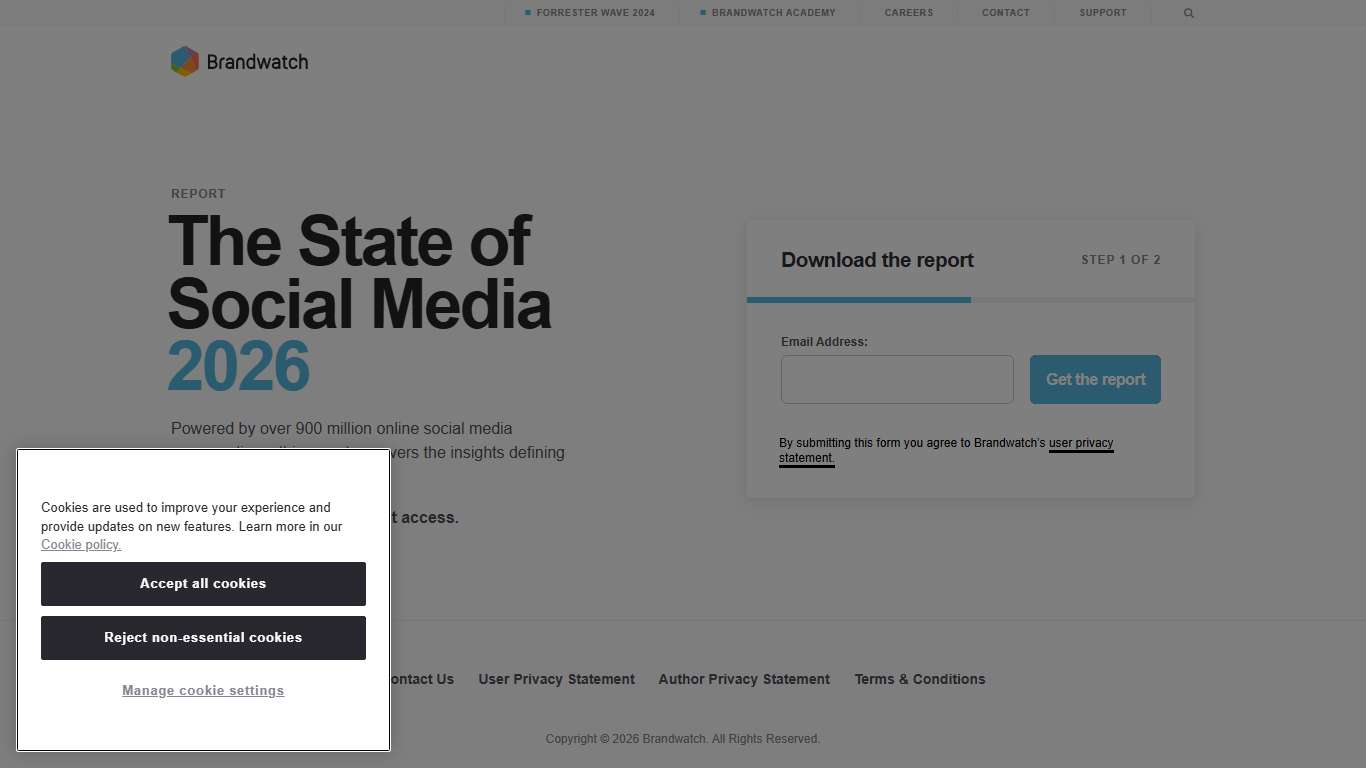This screenshot has width=1366, height=768.
Task: Click the search icon in the top navigation
Action: tap(1188, 13)
